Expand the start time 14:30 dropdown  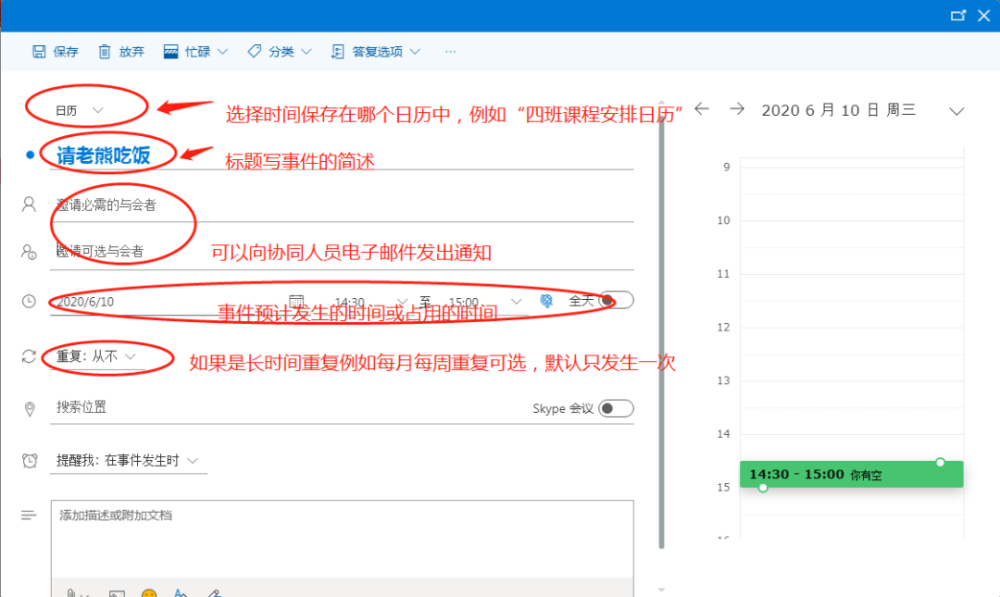[402, 302]
